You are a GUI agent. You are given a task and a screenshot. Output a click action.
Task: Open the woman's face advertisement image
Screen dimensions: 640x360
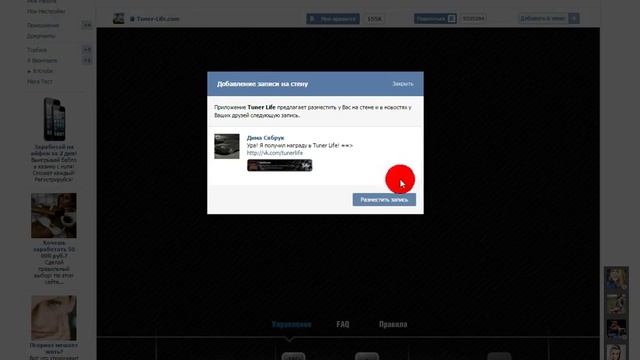pos(54,318)
